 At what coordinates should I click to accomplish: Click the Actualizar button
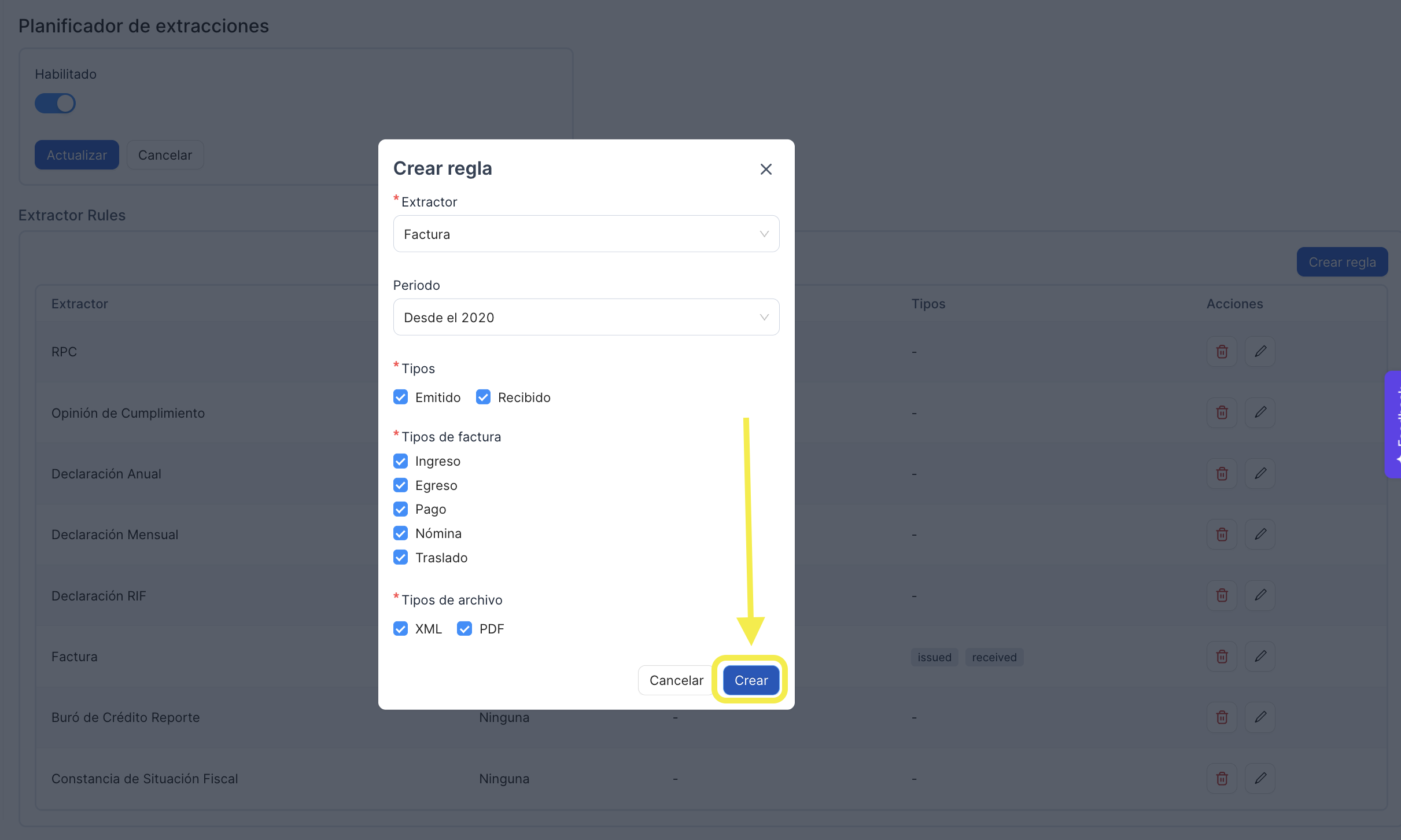click(77, 154)
